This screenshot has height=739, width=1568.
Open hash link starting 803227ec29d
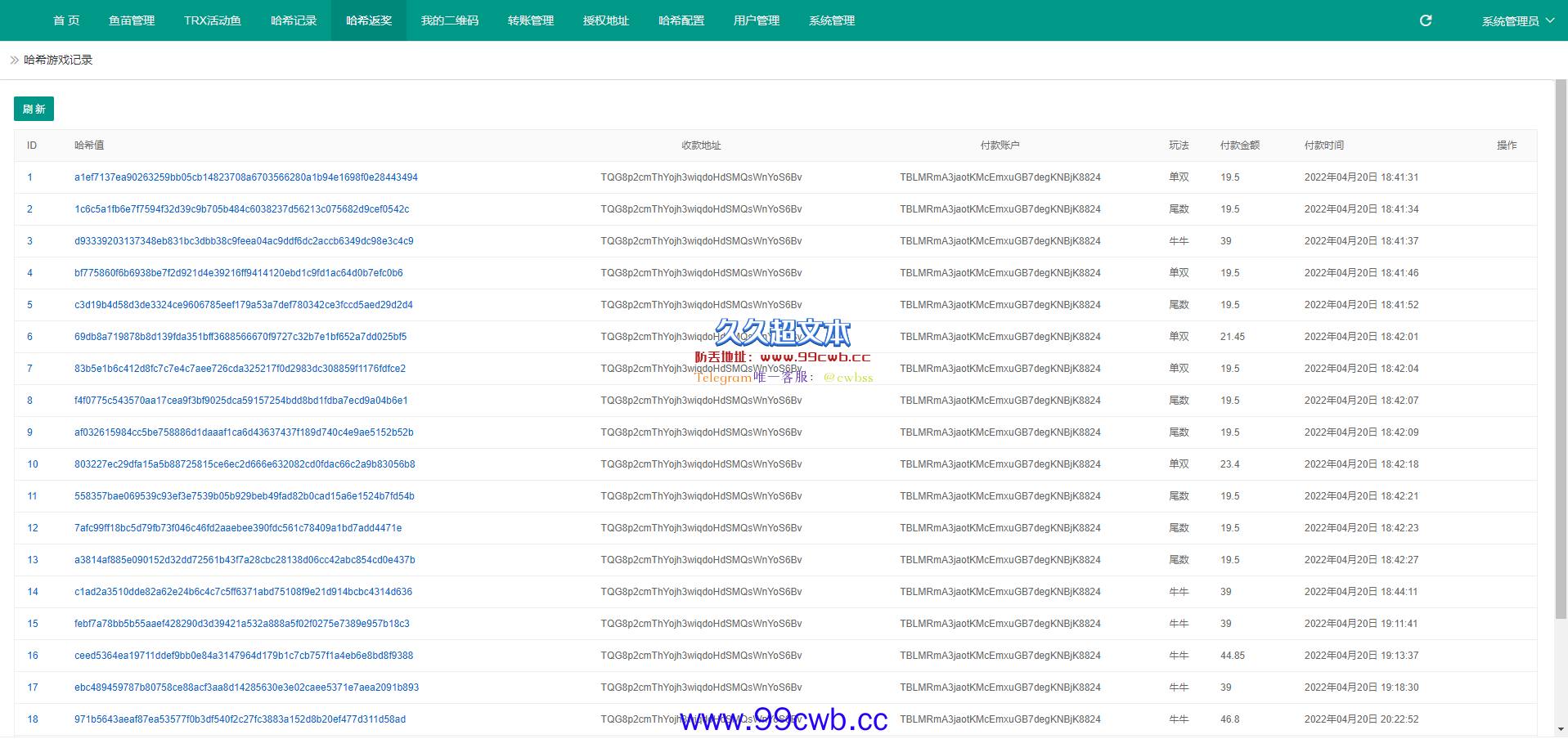(245, 464)
